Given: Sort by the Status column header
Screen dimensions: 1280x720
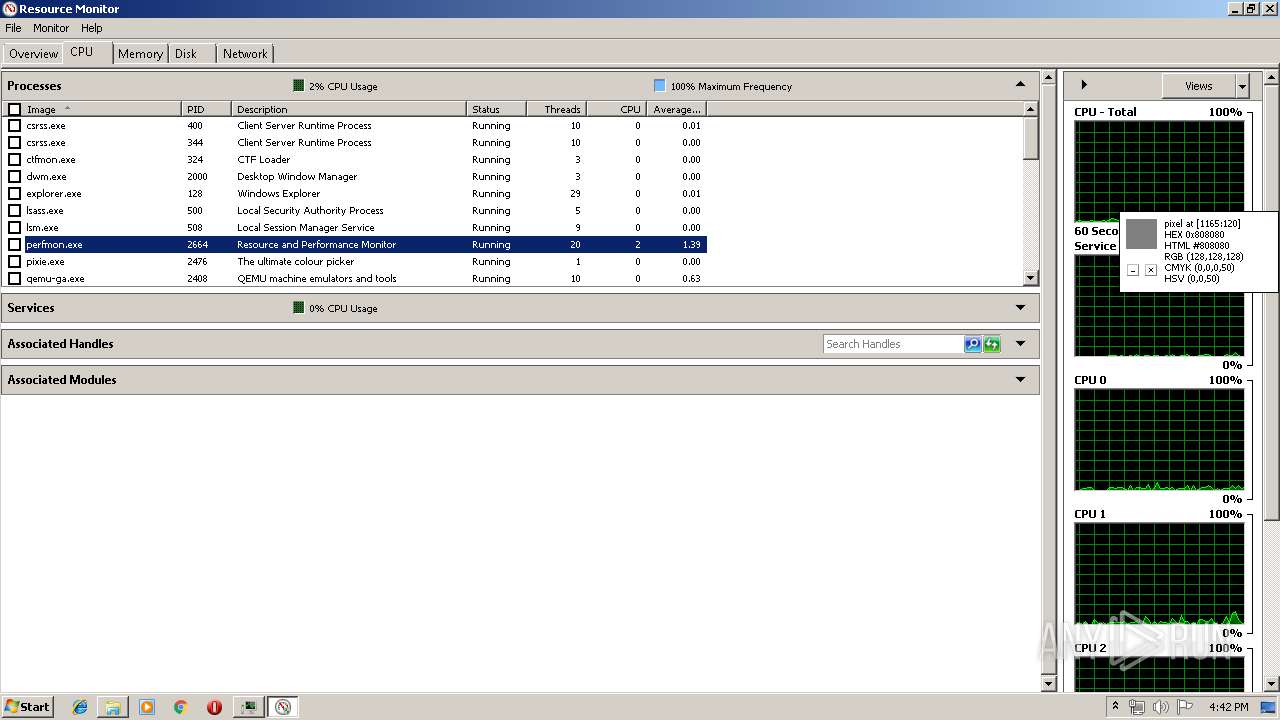Looking at the screenshot, I should pyautogui.click(x=497, y=109).
